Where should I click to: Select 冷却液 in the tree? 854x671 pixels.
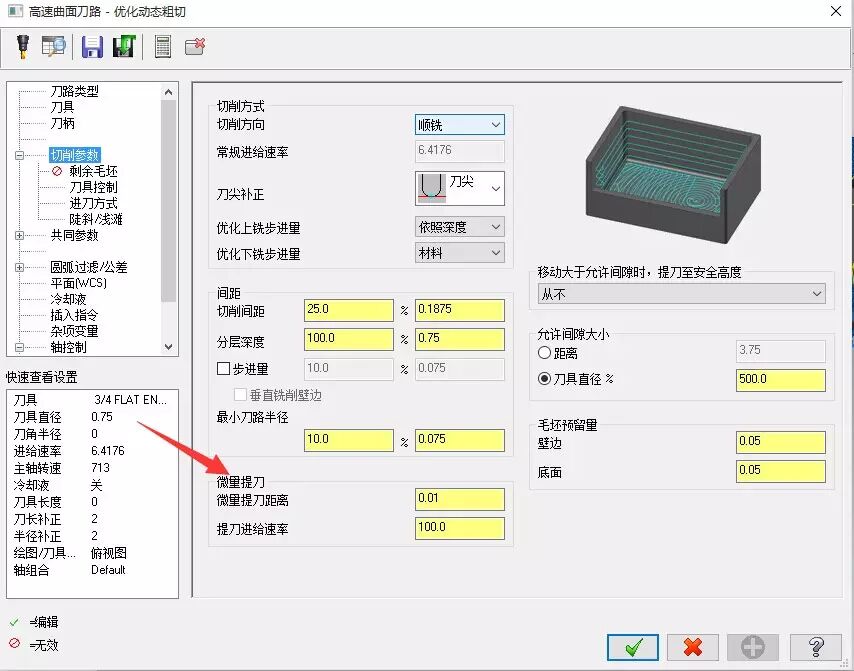[68, 299]
